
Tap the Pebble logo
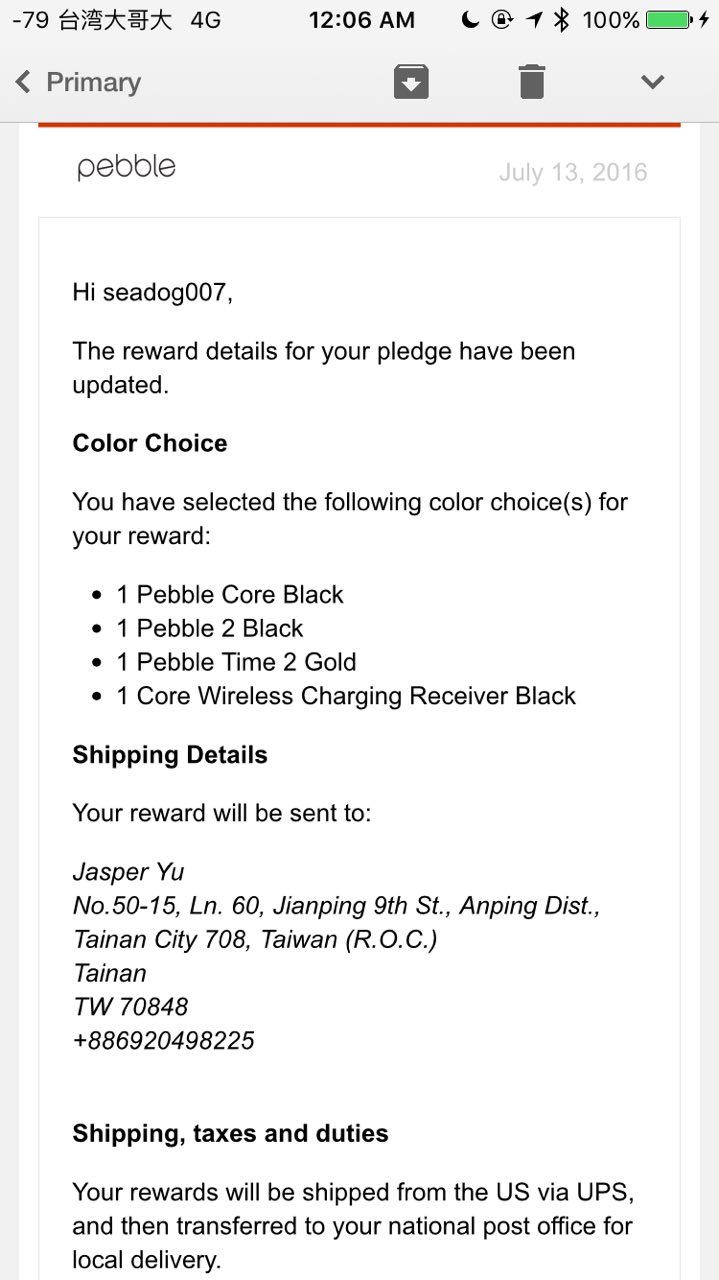(x=126, y=167)
